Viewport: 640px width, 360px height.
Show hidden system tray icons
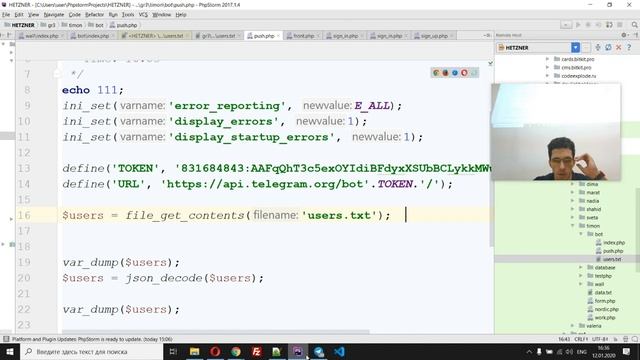529,351
